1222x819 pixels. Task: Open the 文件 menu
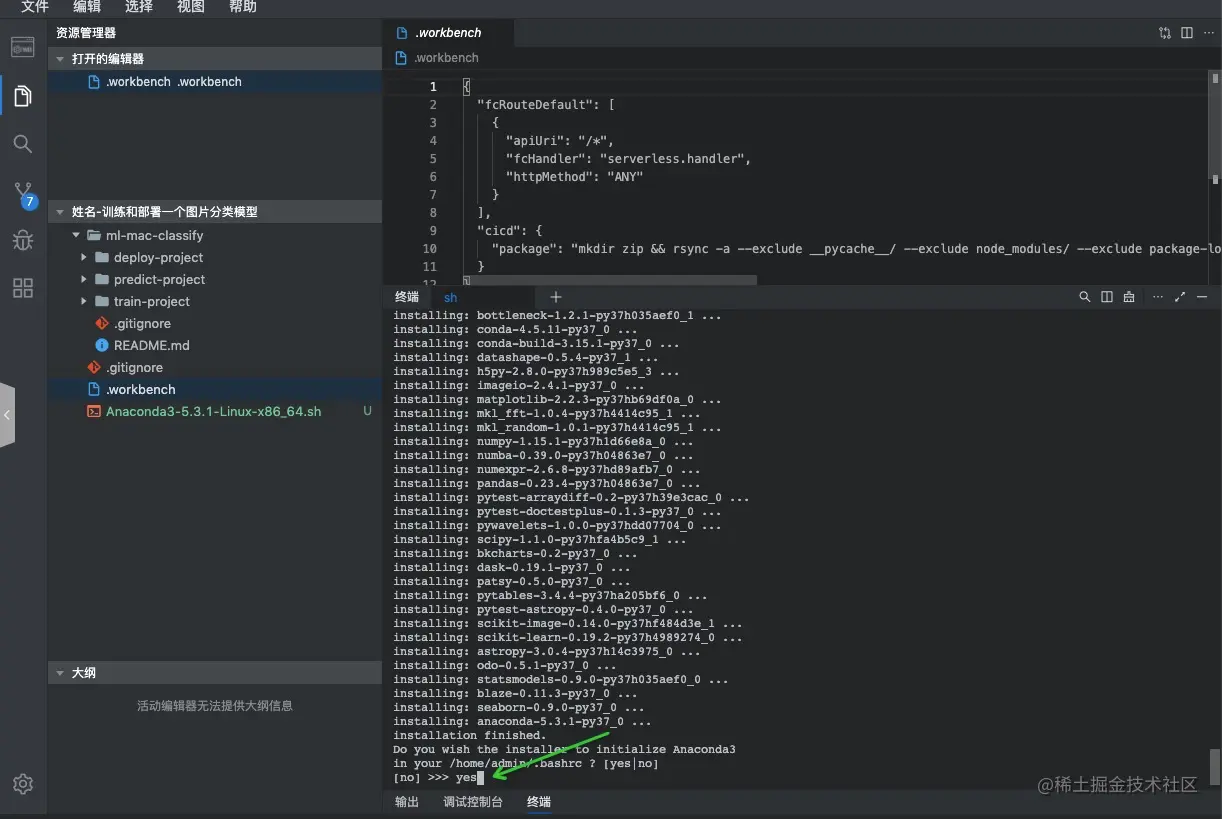click(35, 7)
